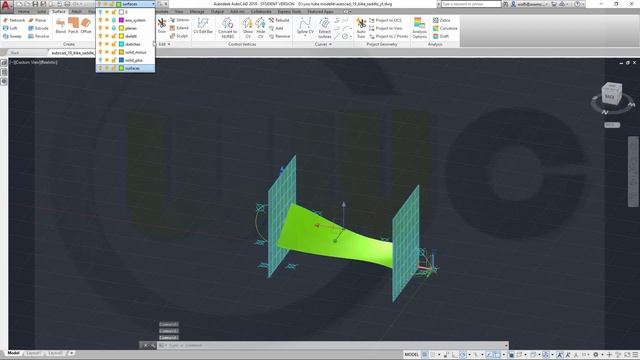This screenshot has width=640, height=360.
Task: Click the Hide CV tool
Action: [x=260, y=28]
